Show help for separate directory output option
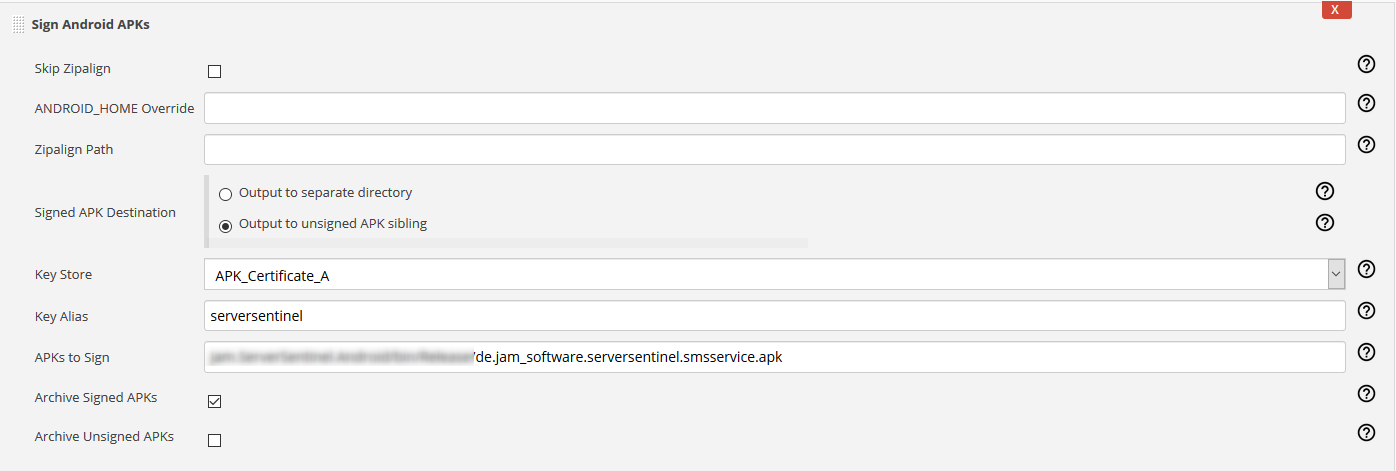 pyautogui.click(x=1325, y=191)
